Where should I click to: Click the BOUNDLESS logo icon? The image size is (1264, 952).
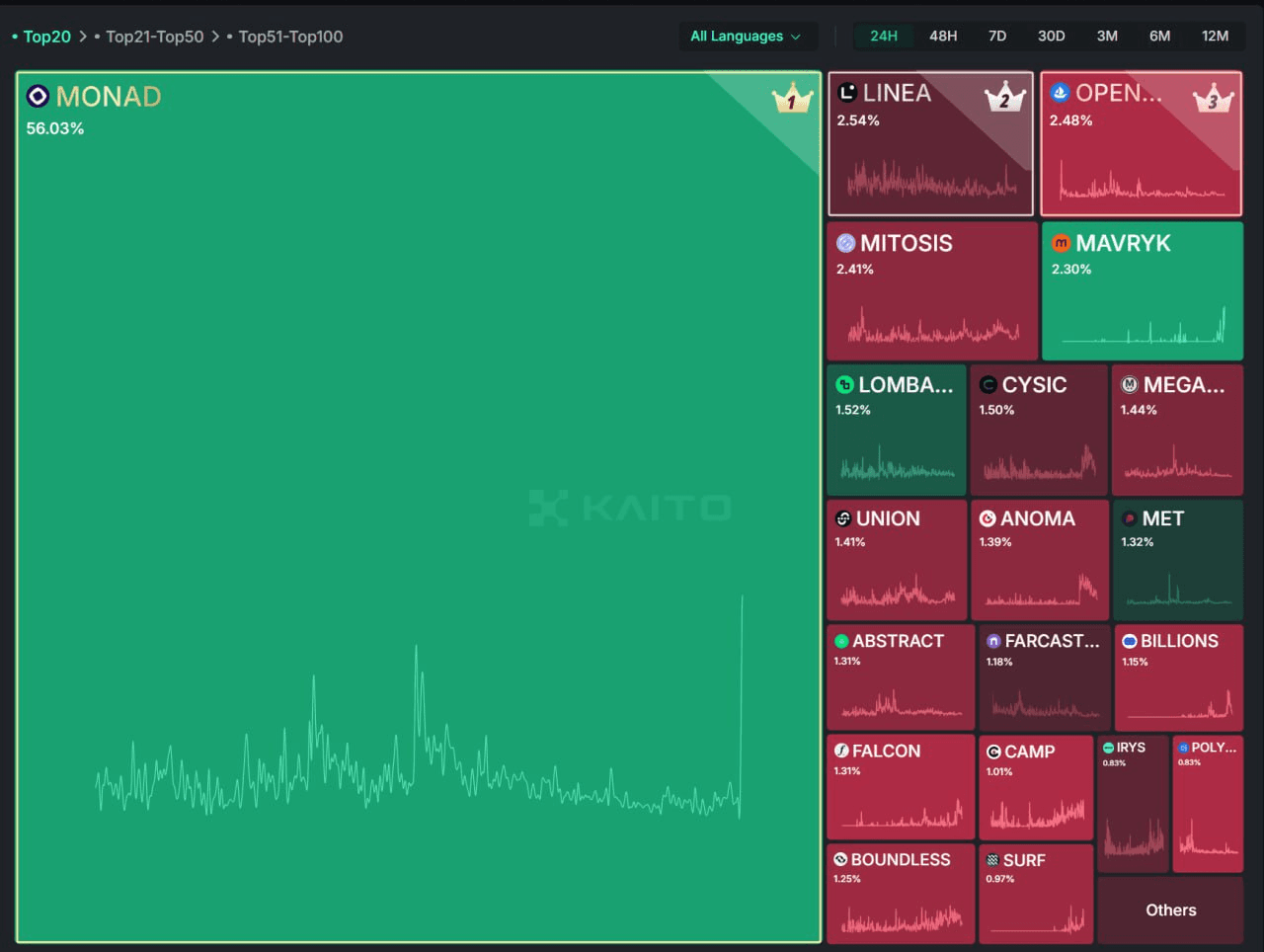point(840,859)
